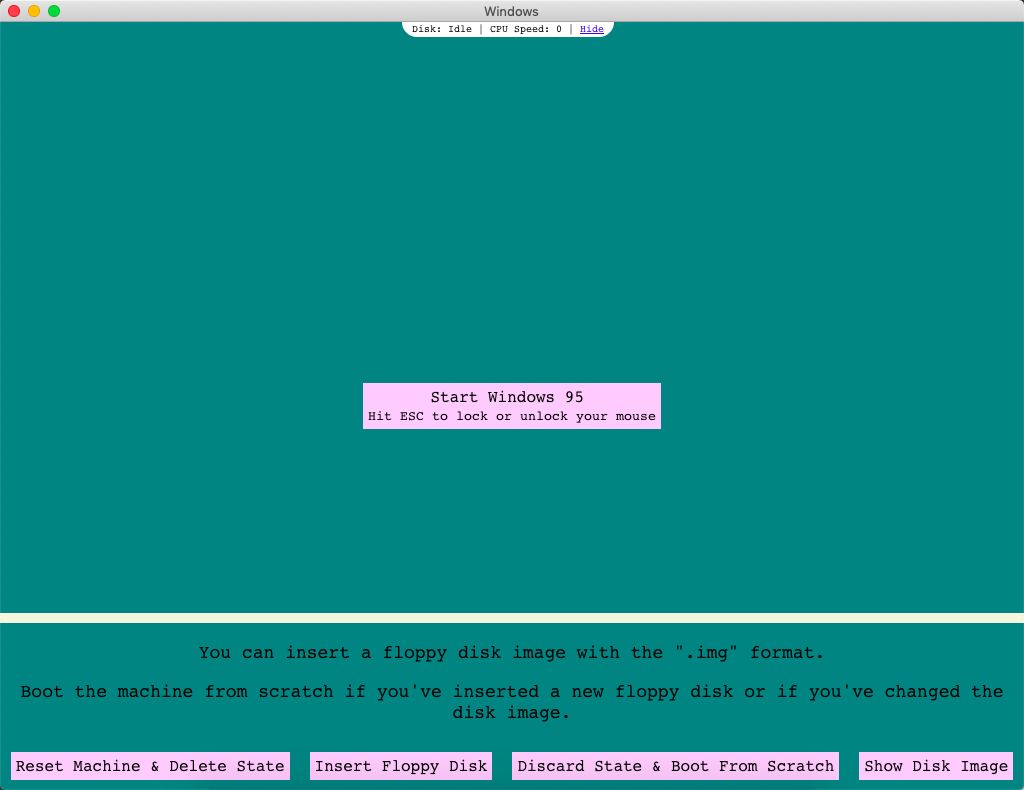Click Reset Machine & Delete State
1024x790 pixels.
(x=150, y=766)
